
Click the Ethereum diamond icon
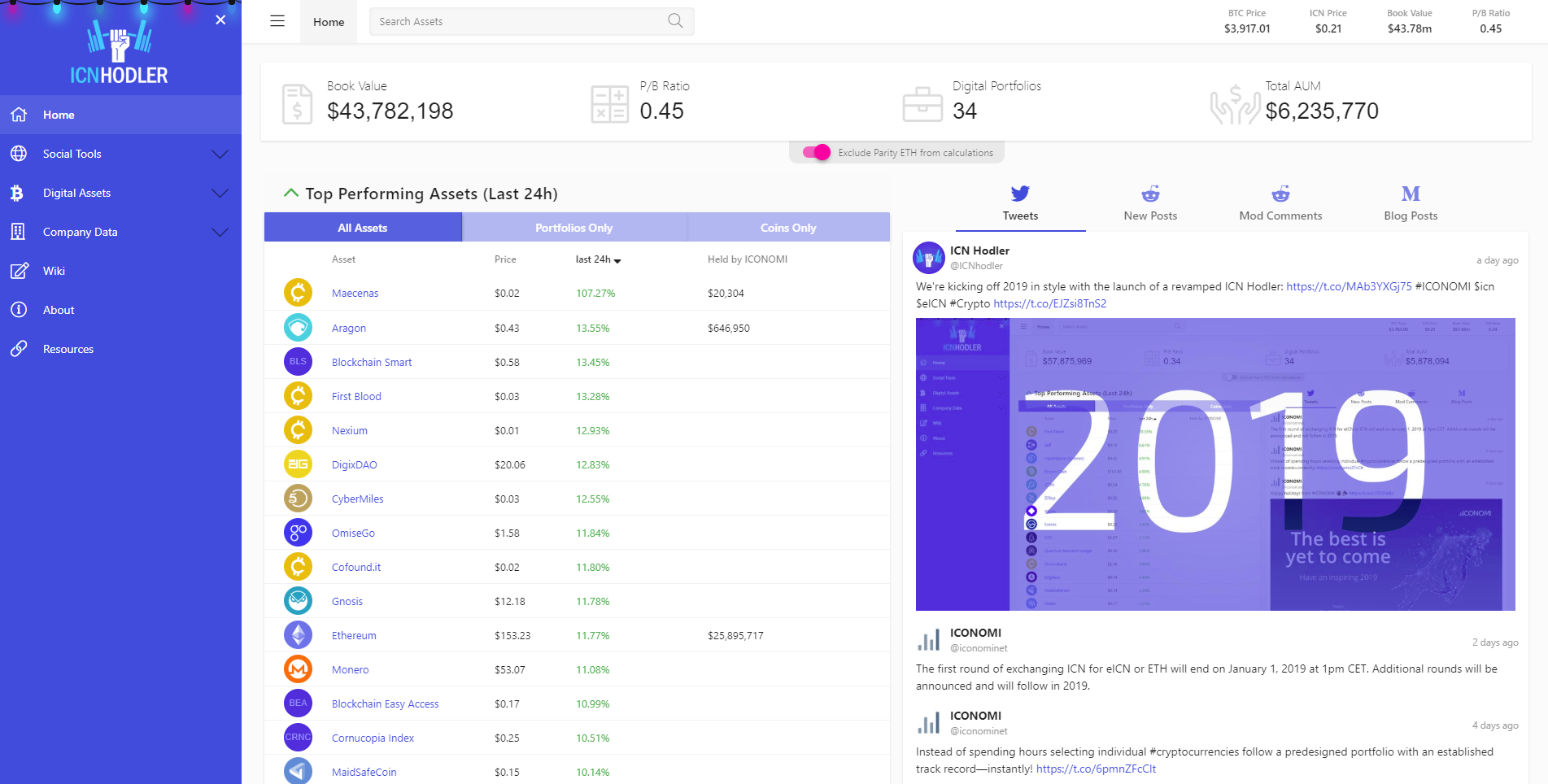[298, 634]
